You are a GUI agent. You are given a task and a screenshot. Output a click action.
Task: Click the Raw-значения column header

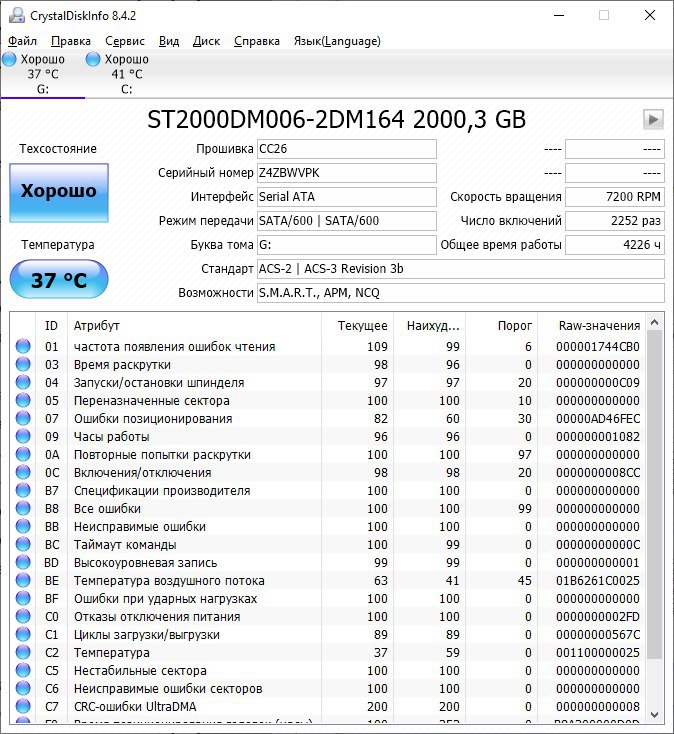(592, 326)
